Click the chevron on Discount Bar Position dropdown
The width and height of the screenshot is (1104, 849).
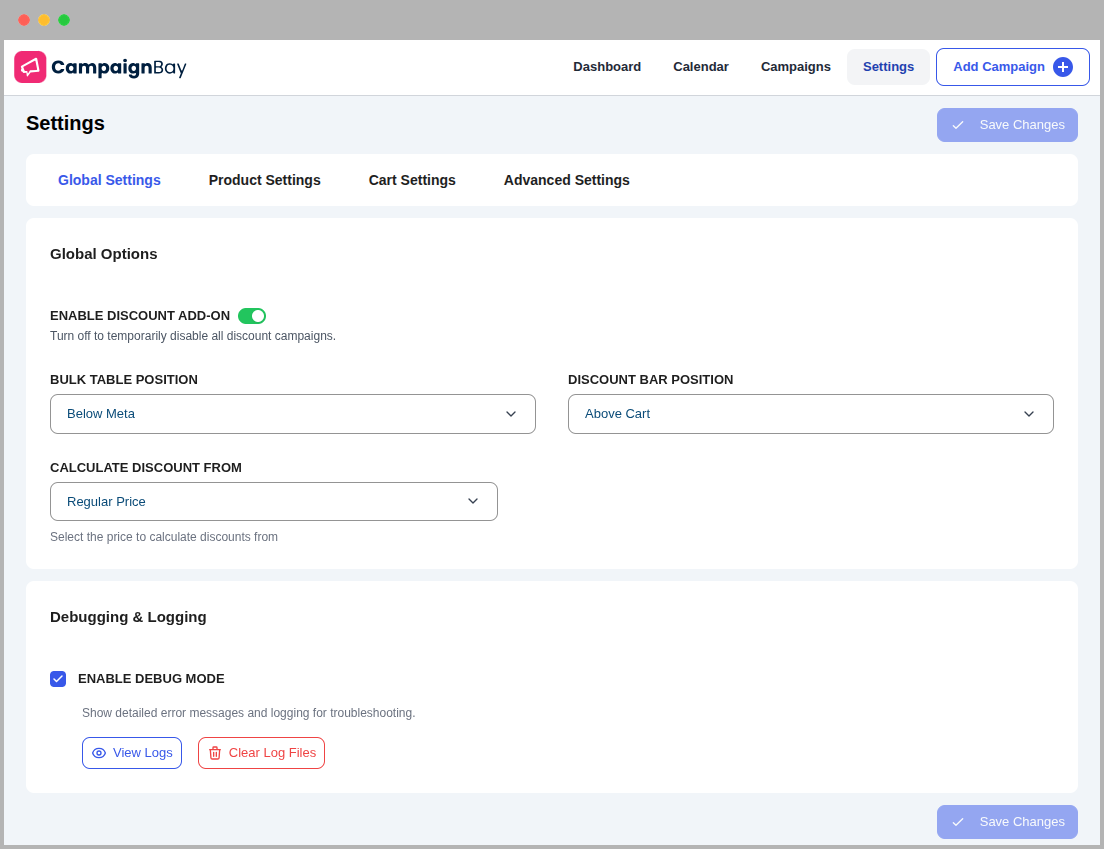[1029, 413]
